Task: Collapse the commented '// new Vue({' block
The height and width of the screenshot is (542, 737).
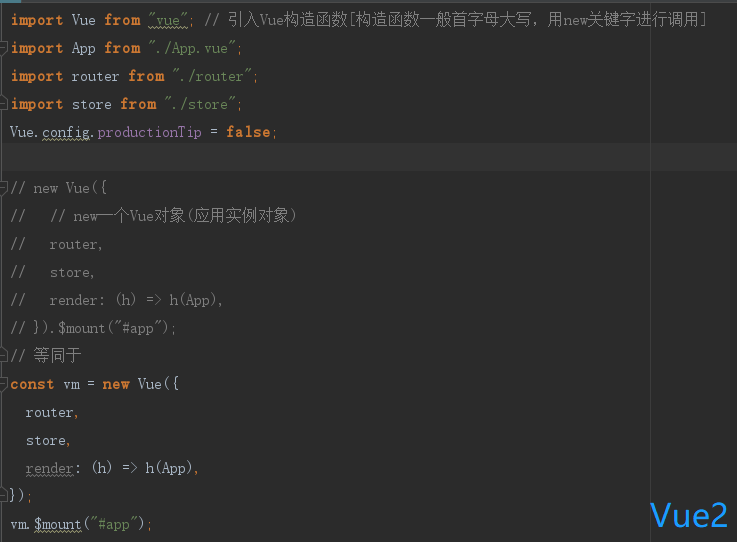Action: (x=4, y=188)
